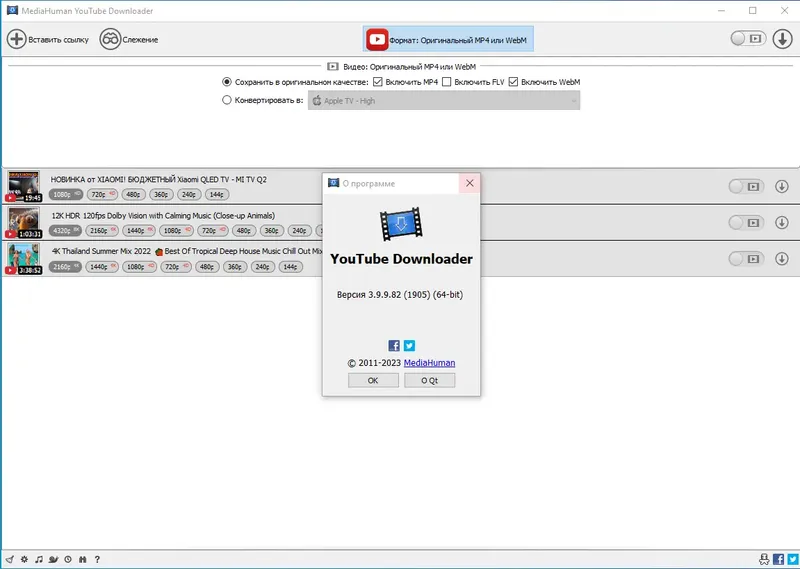
Task: Click OK in the About dialog
Action: [x=373, y=380]
